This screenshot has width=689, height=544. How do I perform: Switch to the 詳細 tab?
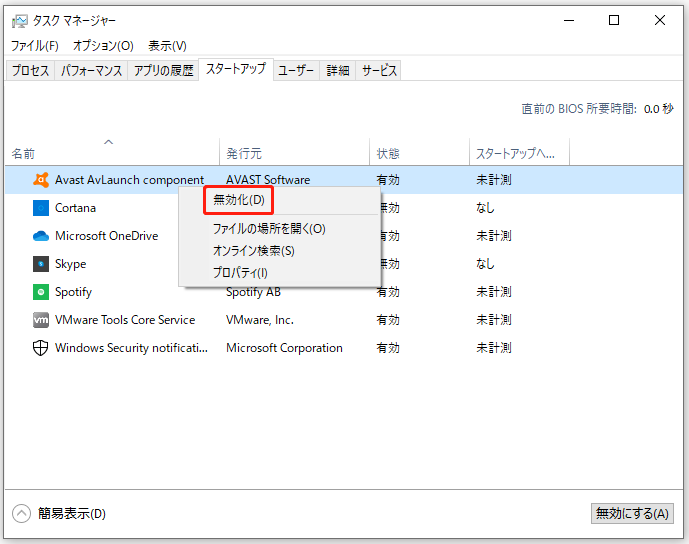coord(337,70)
